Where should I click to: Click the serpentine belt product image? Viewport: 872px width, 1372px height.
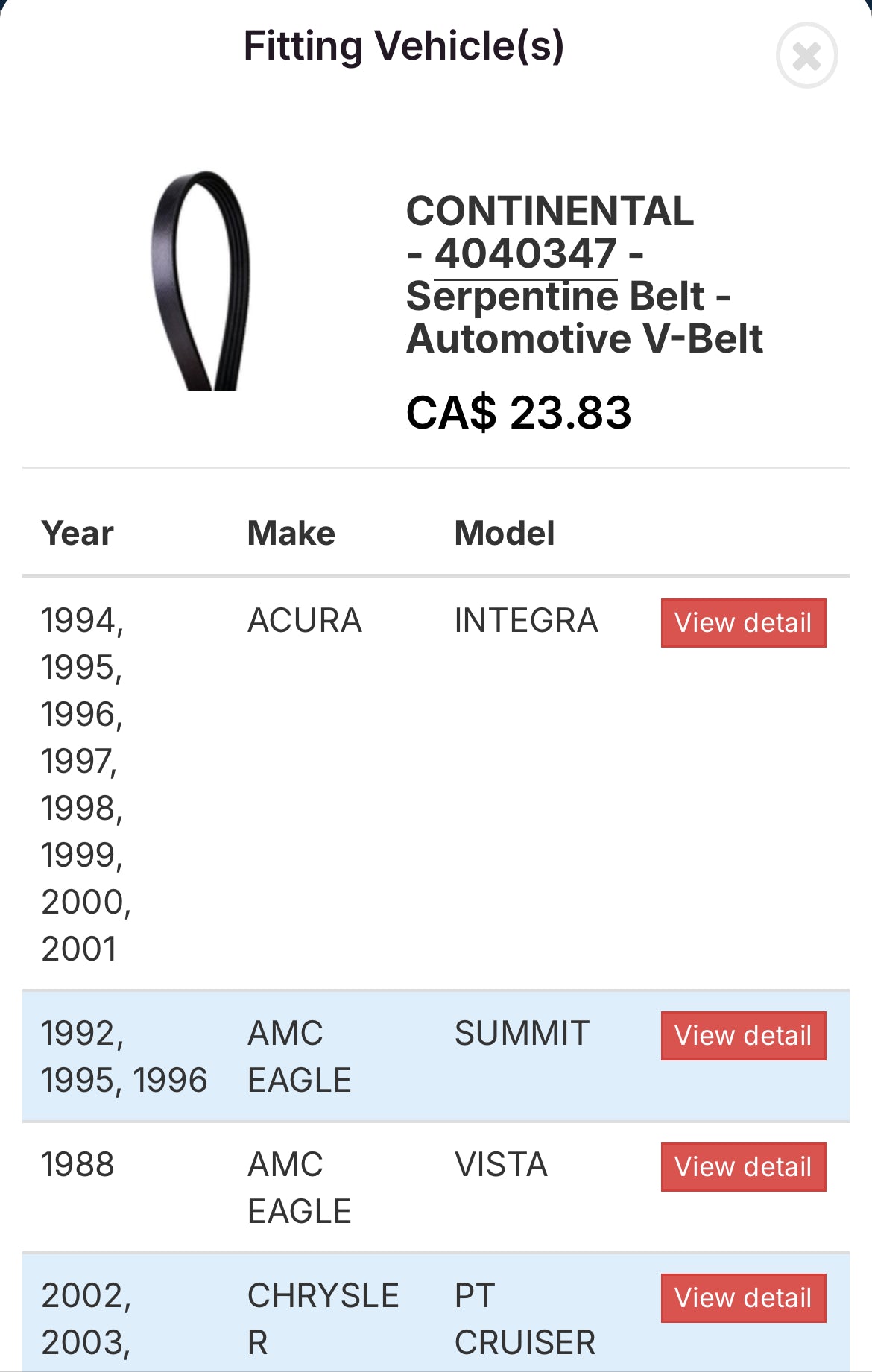(200, 281)
